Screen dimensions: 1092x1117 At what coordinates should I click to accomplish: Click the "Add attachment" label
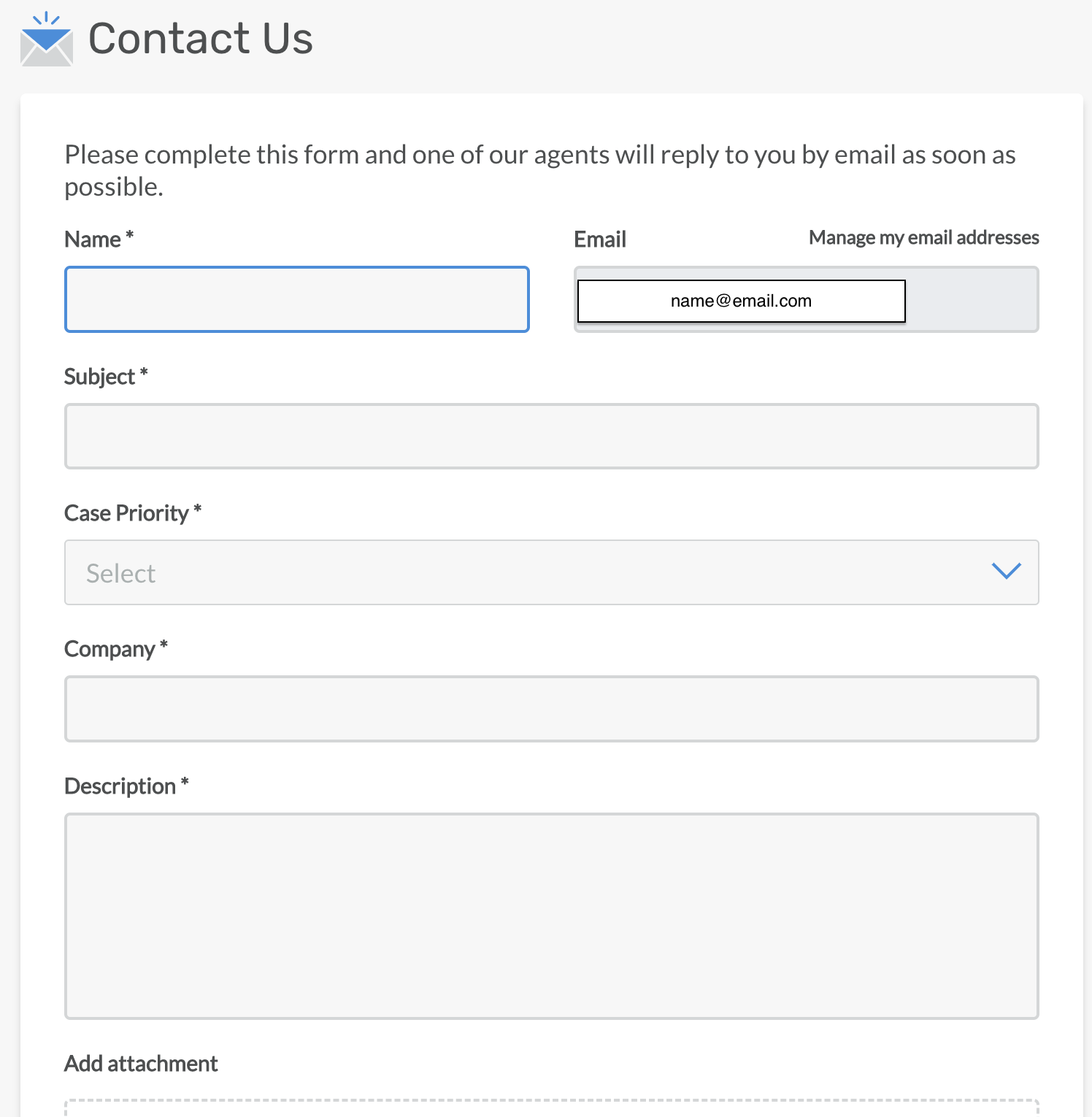click(141, 1064)
